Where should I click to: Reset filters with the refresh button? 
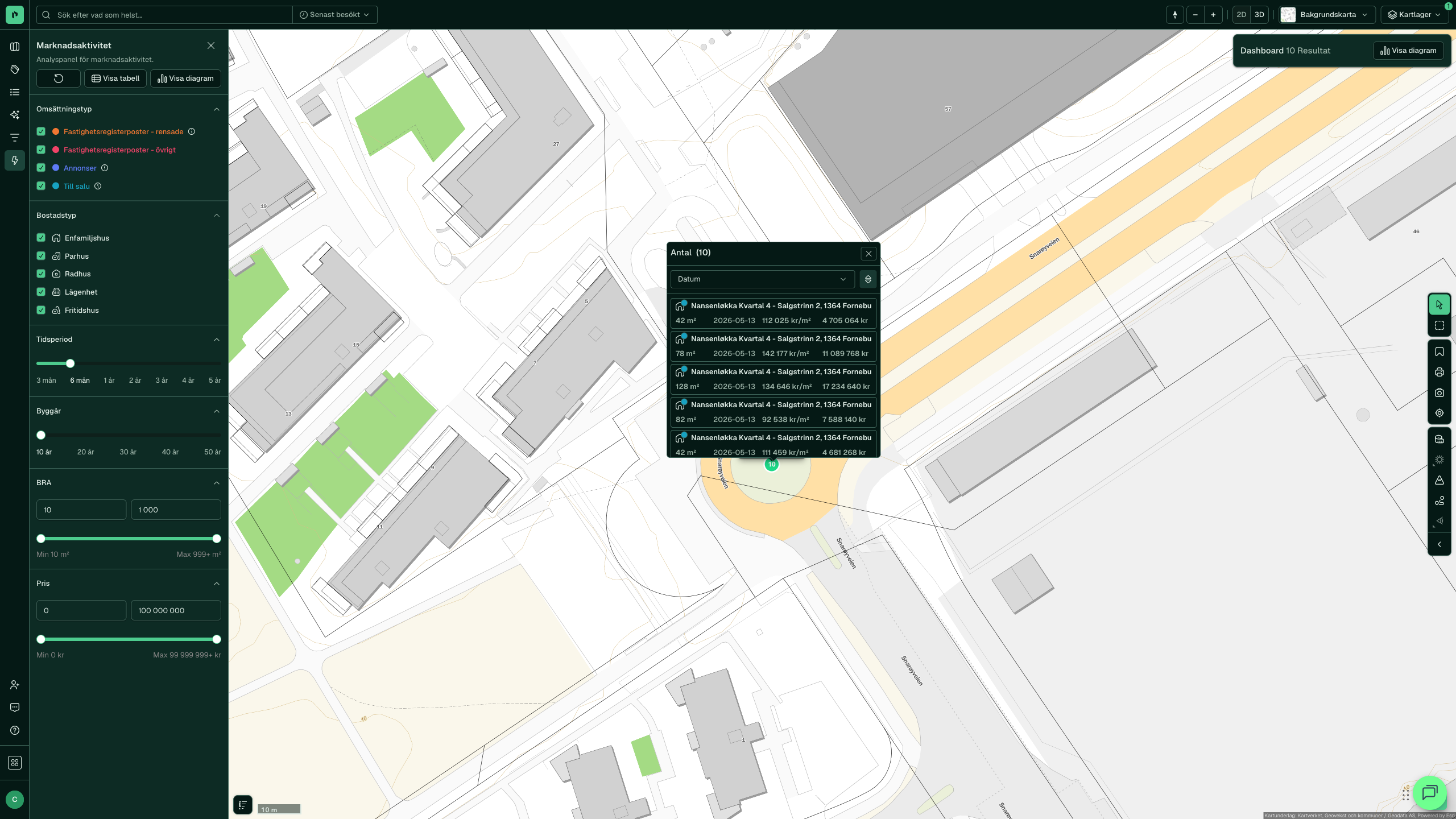click(59, 78)
